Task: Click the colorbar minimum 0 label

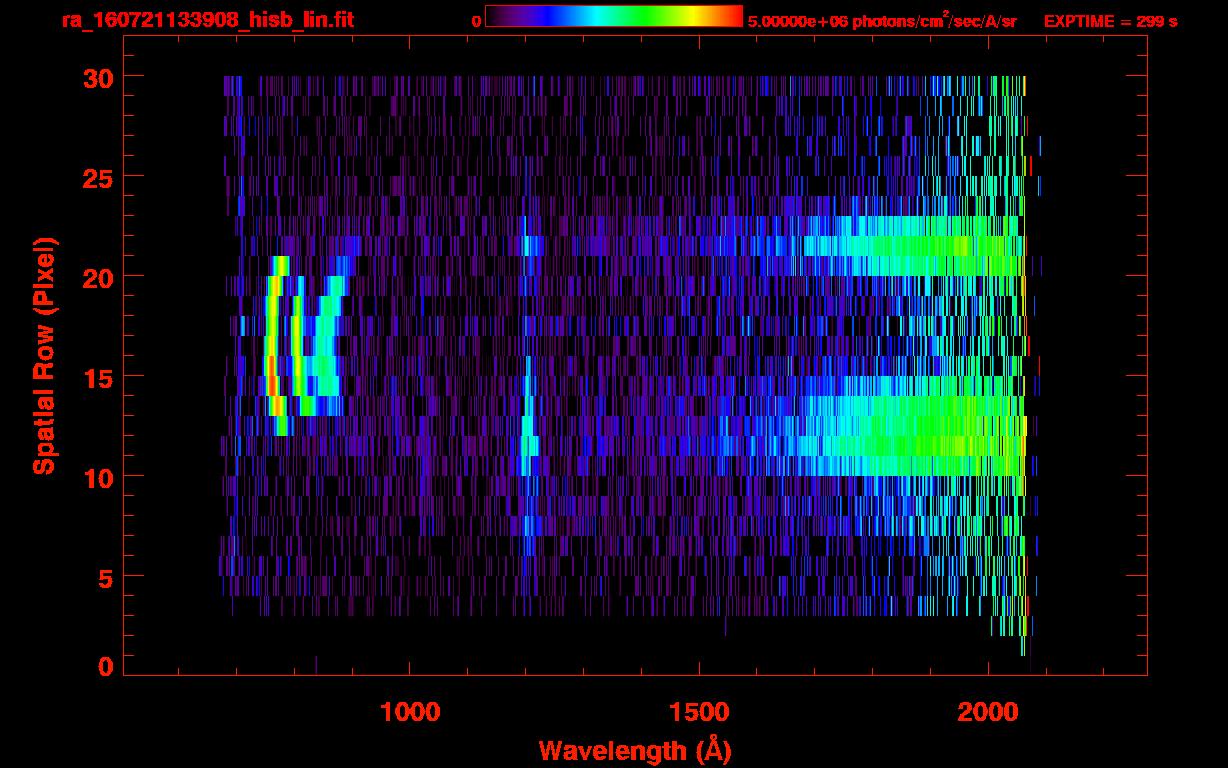Action: click(x=476, y=21)
